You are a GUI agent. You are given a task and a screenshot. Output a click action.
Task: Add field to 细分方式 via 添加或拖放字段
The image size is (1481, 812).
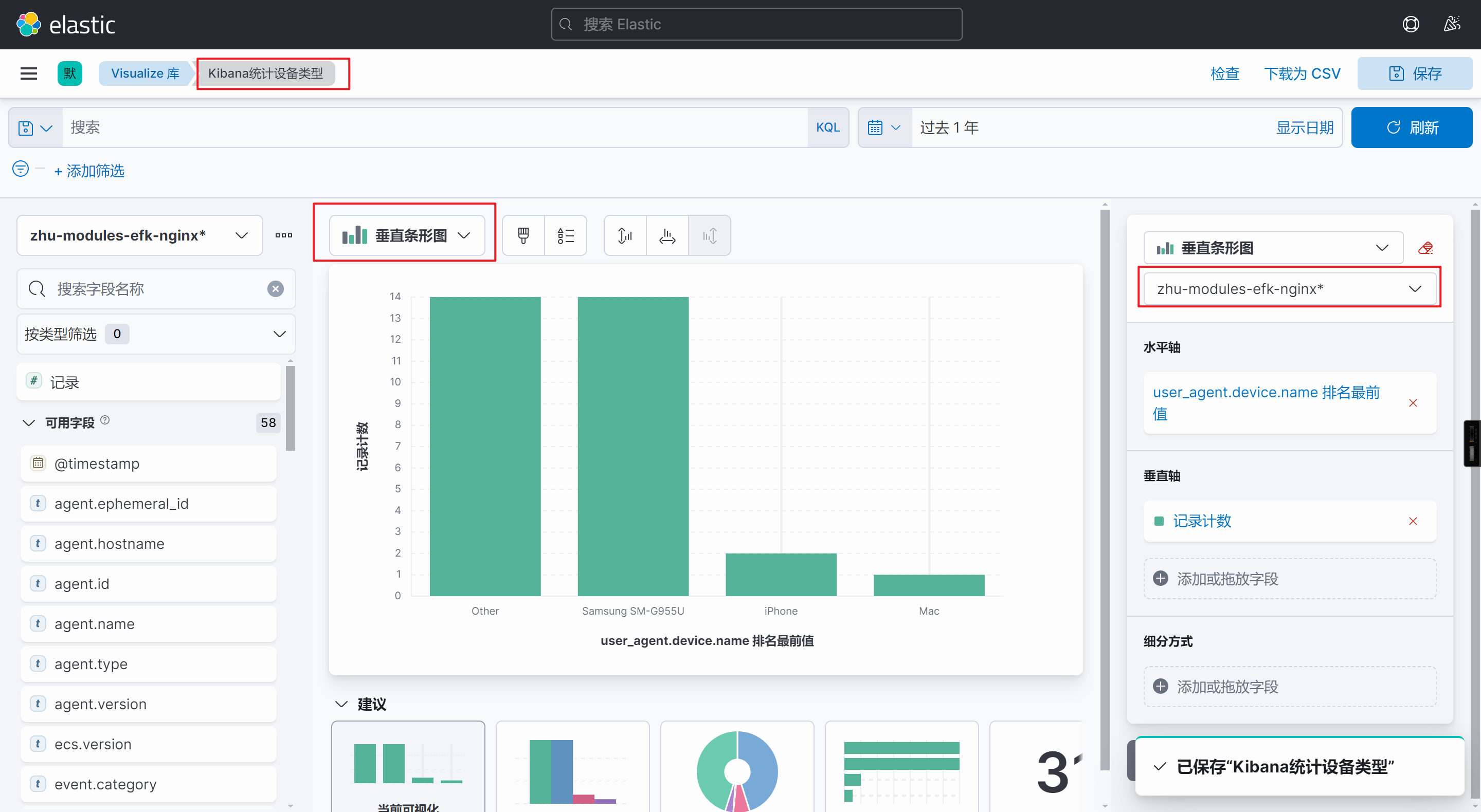[x=1290, y=687]
